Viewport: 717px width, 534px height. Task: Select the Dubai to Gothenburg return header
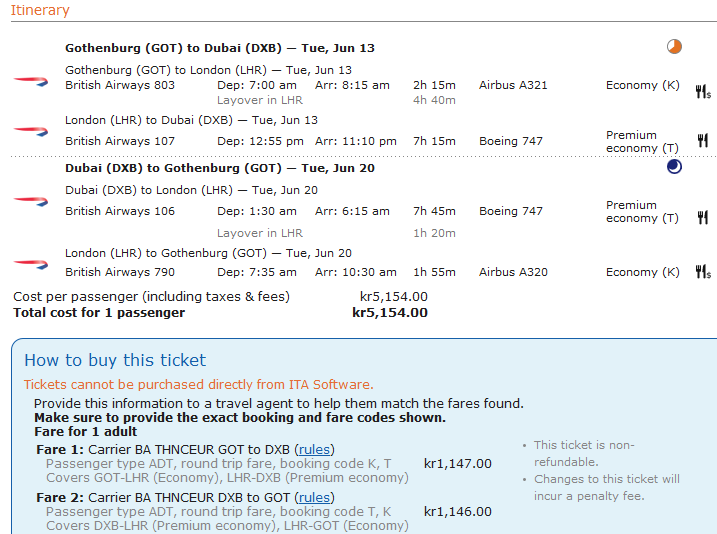tap(220, 168)
